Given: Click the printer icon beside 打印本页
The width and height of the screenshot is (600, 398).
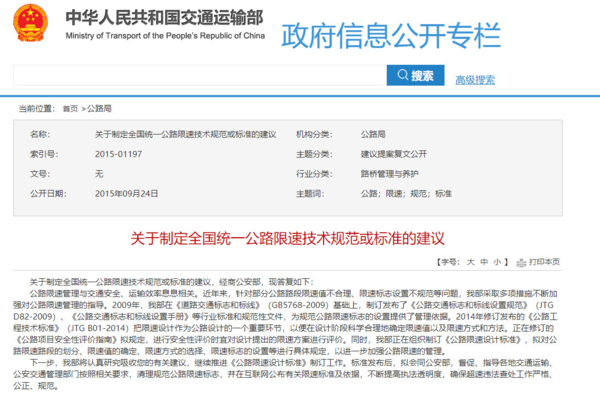Looking at the screenshot, I should coord(521,263).
